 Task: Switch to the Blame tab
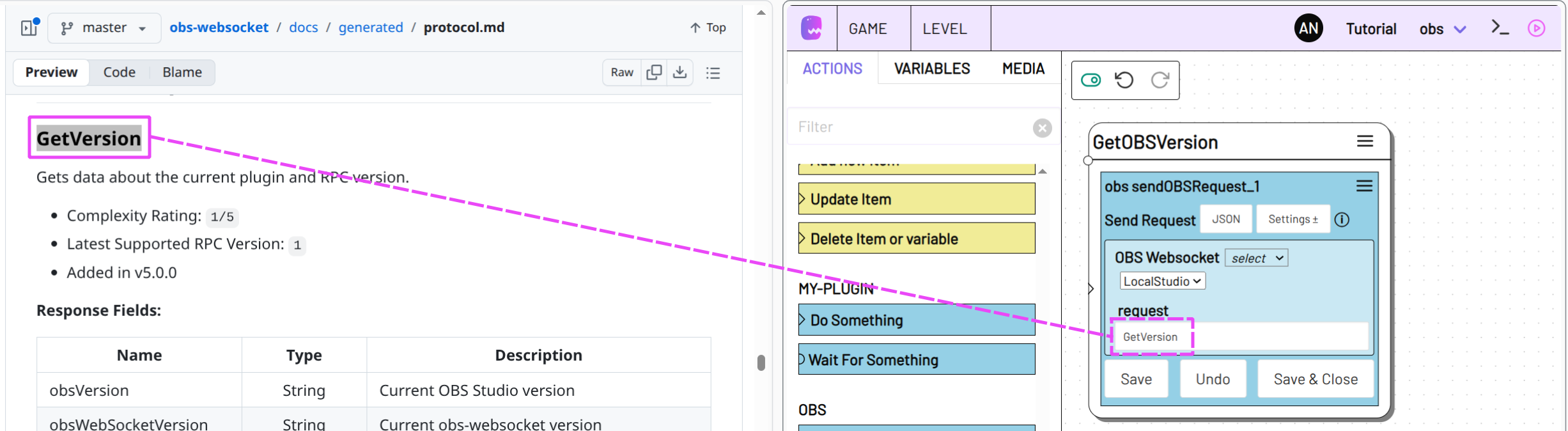182,72
